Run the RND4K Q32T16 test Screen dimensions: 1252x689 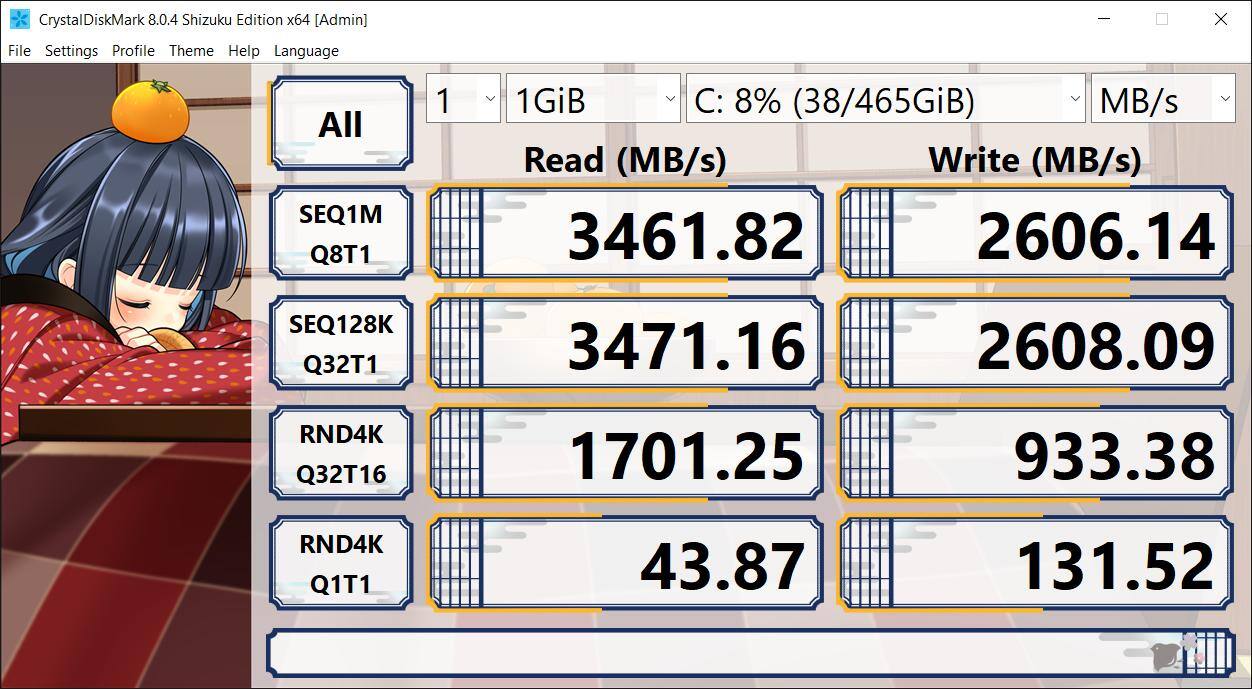click(x=340, y=454)
